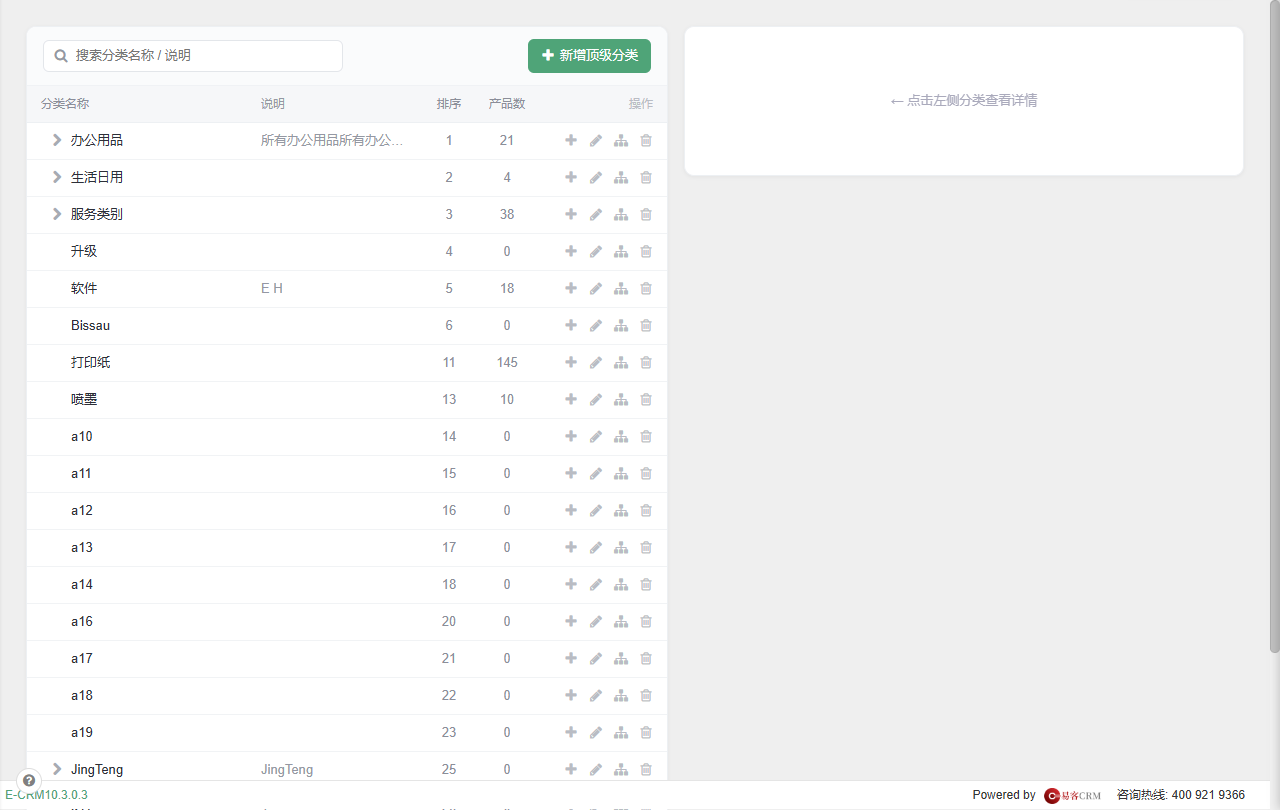Expand the 服务类别 category
The image size is (1280, 810).
pyautogui.click(x=57, y=214)
